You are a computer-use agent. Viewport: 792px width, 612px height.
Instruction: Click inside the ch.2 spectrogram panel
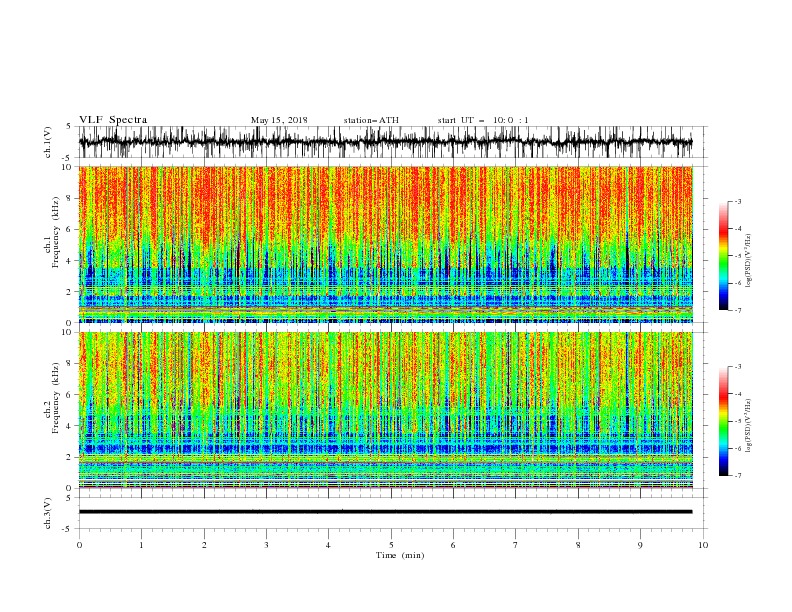(x=386, y=410)
